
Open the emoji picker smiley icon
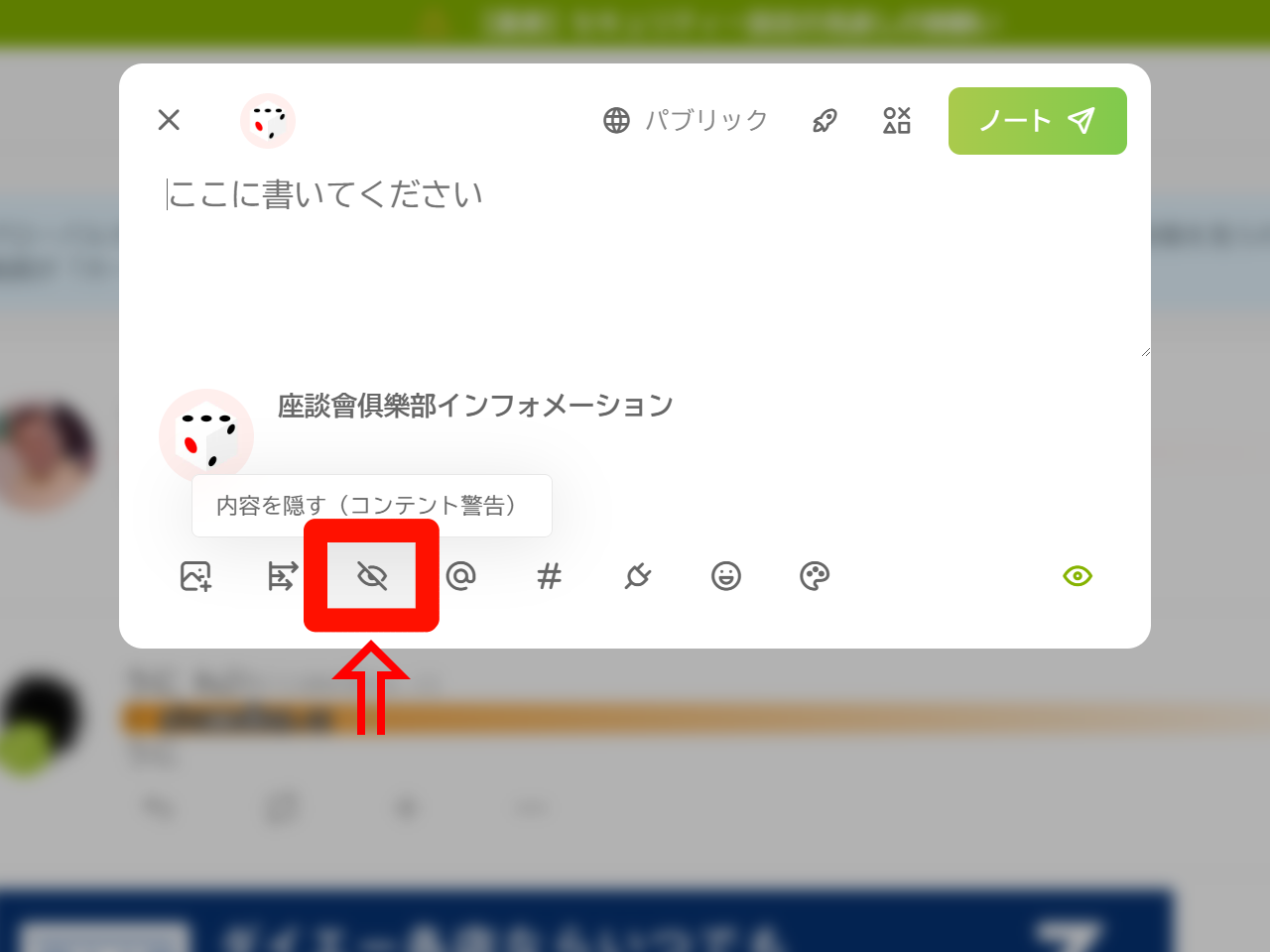coord(726,576)
